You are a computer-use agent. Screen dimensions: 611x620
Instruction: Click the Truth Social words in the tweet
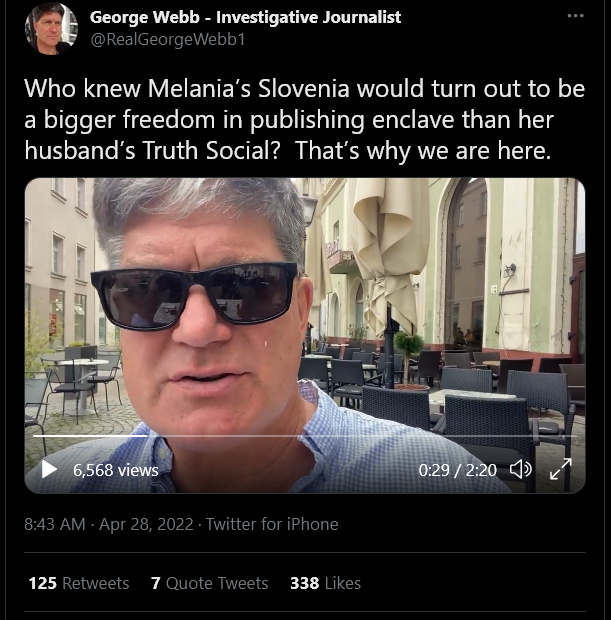click(x=211, y=151)
